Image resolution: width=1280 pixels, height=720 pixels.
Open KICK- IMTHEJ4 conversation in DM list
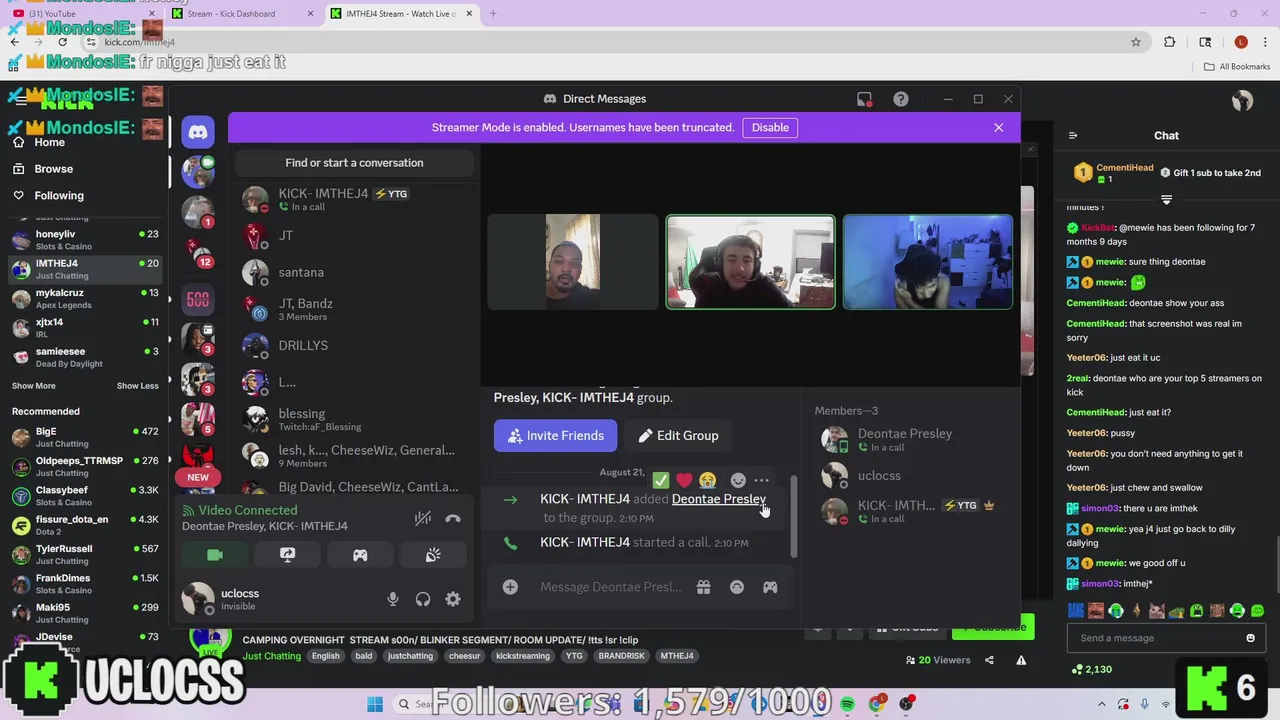click(354, 199)
